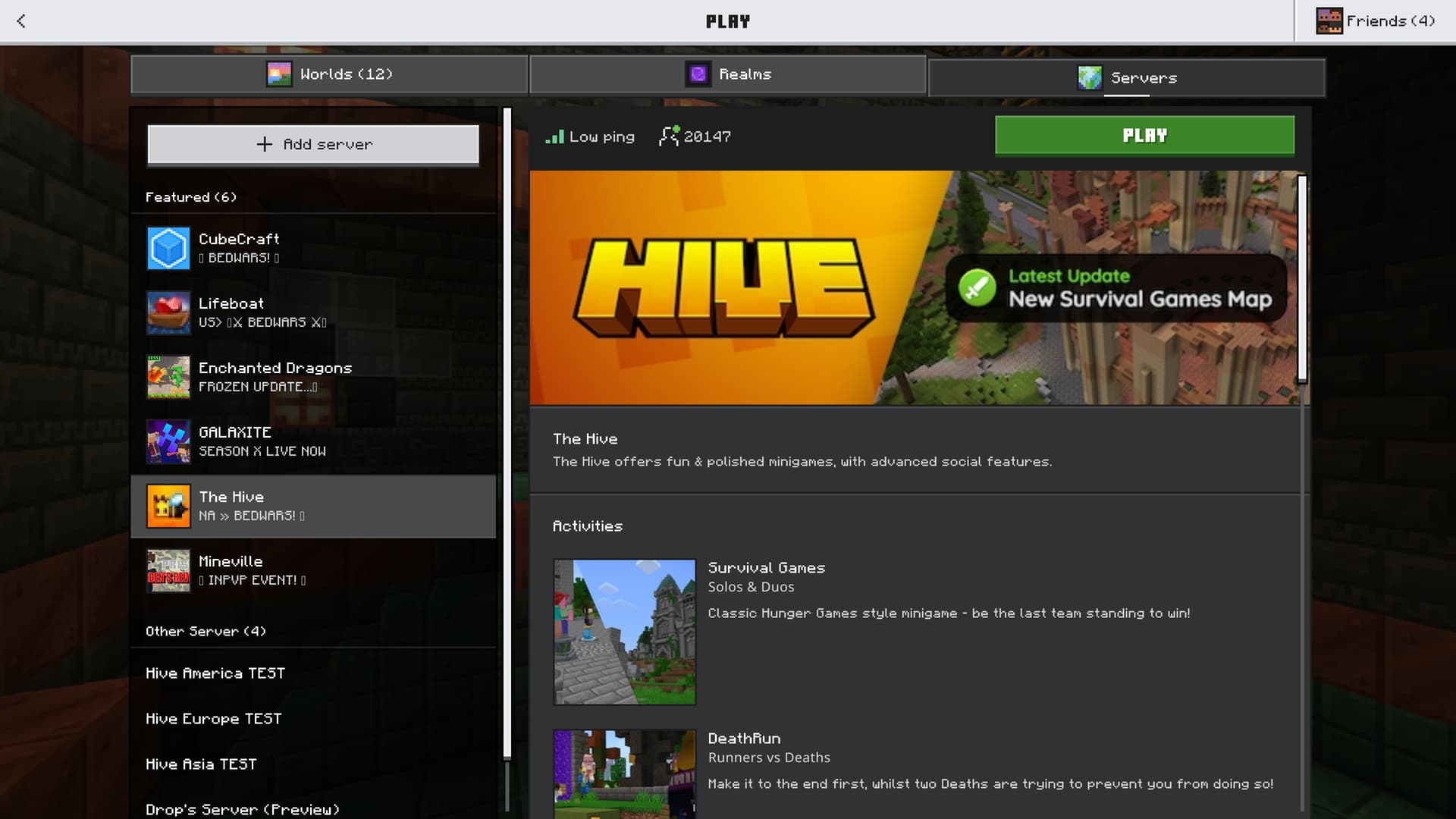Click the Survival Games title
The width and height of the screenshot is (1456, 819).
tap(766, 568)
